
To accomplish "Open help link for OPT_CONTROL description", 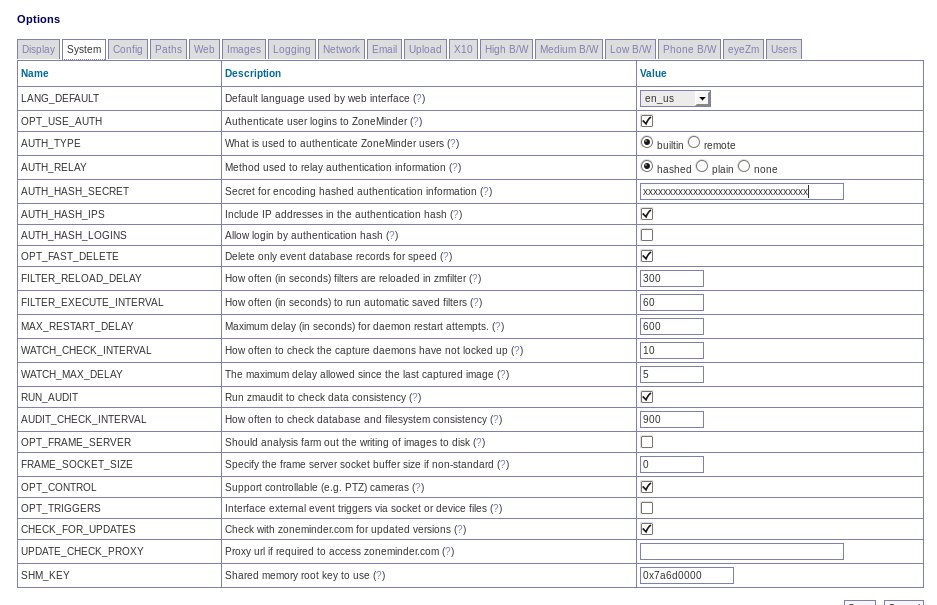I will click(x=418, y=487).
